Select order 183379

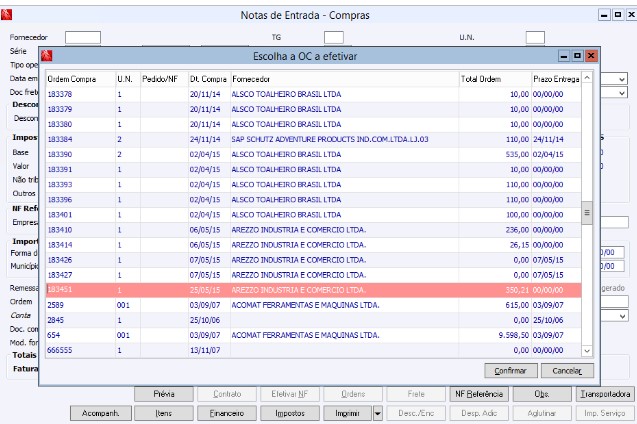pyautogui.click(x=313, y=109)
